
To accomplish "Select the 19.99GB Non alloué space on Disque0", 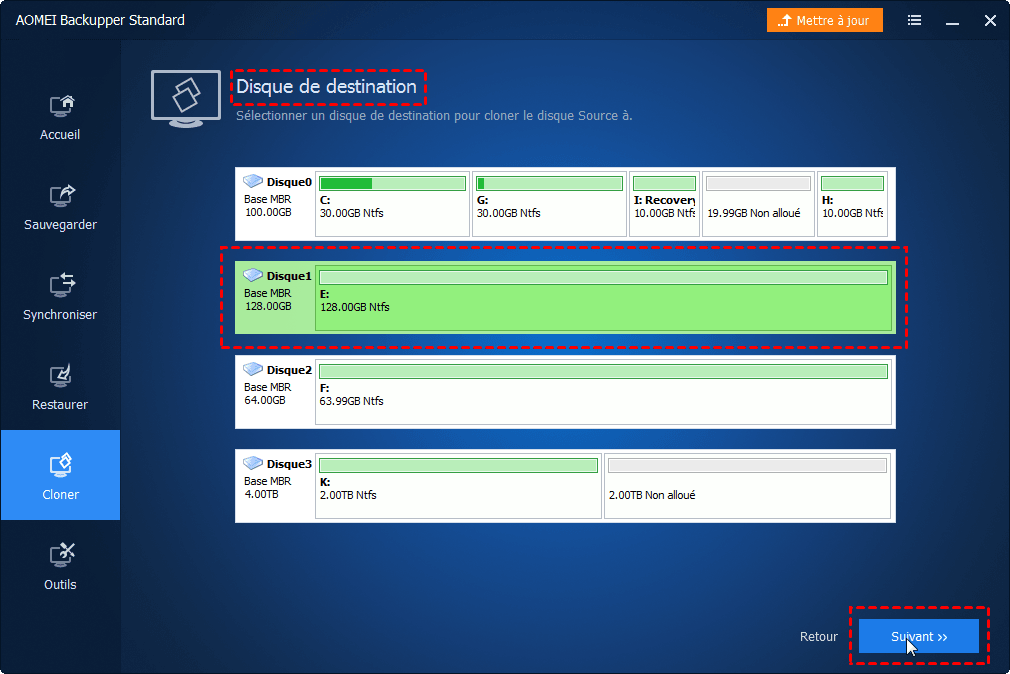I will [x=758, y=202].
